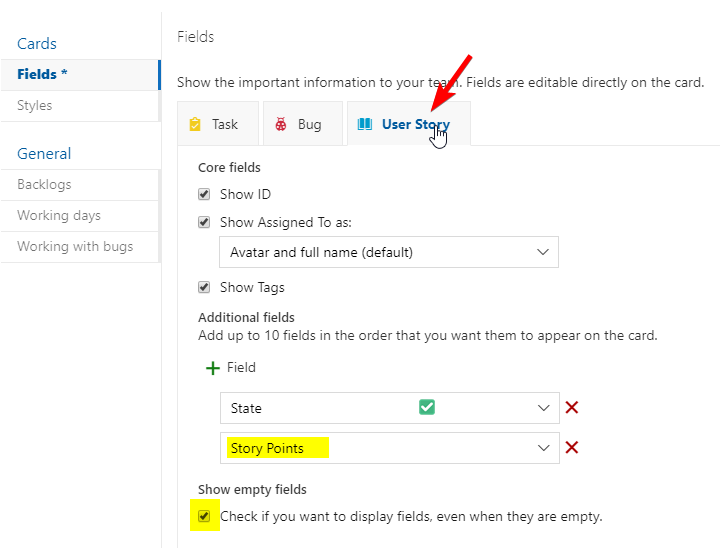Viewport: 720px width, 548px height.
Task: Remove the Story Points field with red X
Action: (x=572, y=448)
